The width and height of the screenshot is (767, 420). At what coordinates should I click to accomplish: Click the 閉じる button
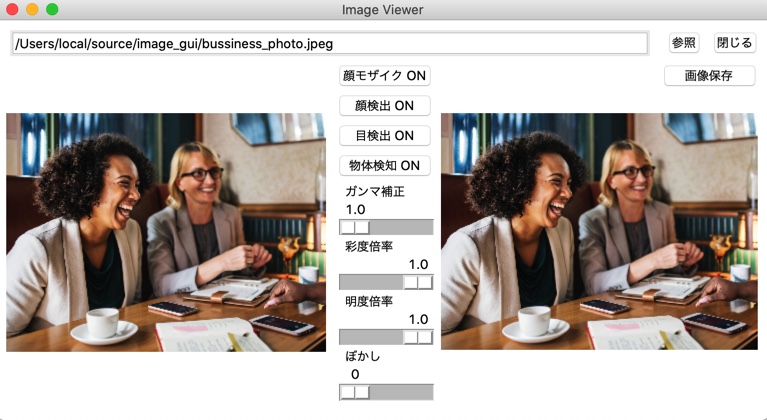(734, 43)
